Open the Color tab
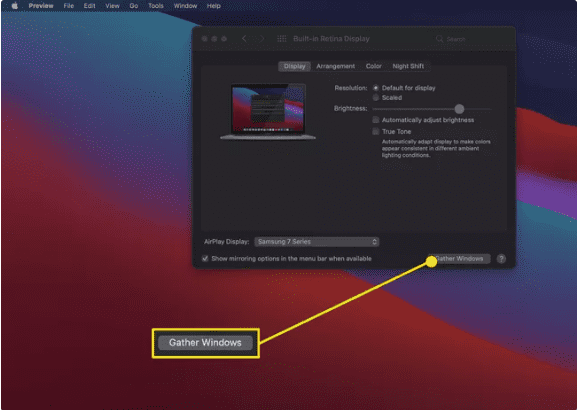 [x=374, y=66]
